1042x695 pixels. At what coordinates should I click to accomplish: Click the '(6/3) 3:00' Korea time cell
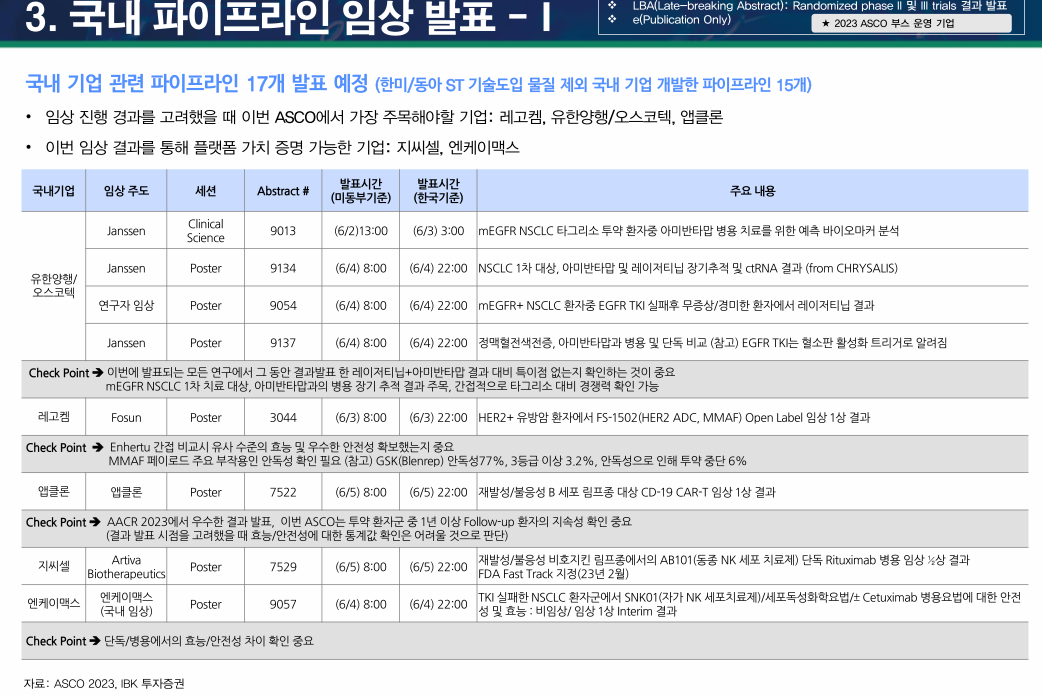[x=438, y=231]
